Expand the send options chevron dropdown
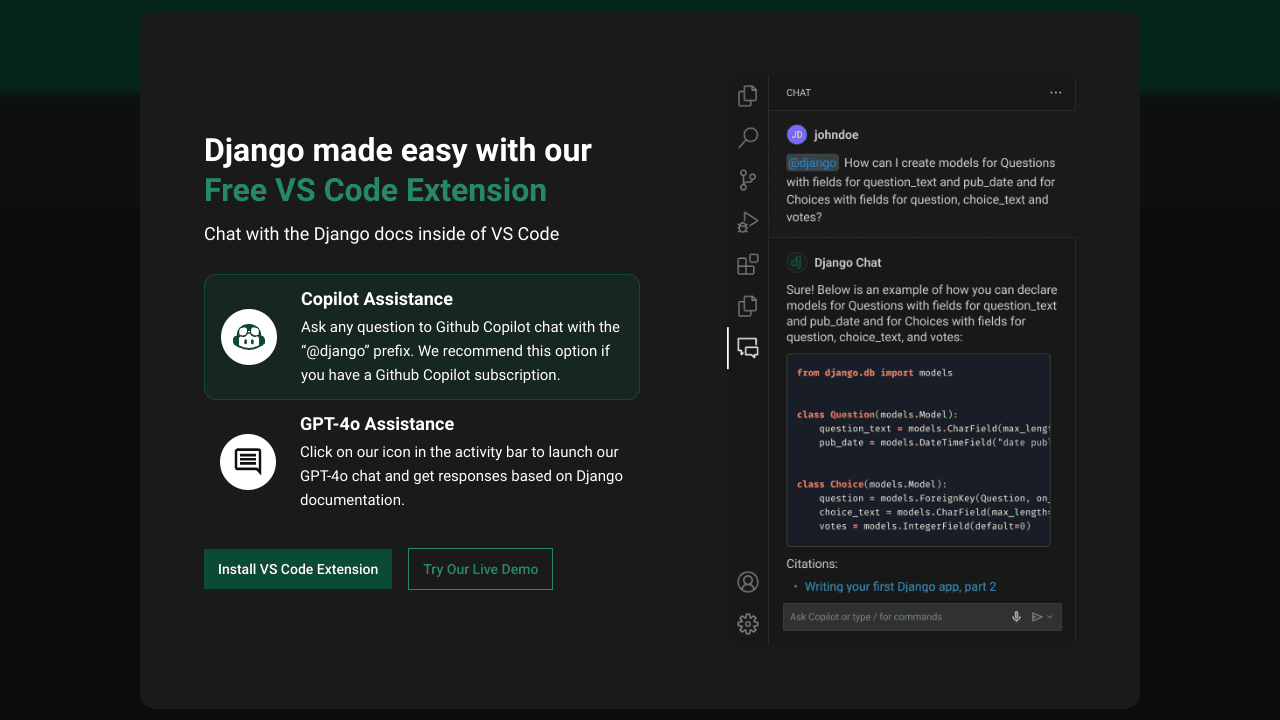1280x720 pixels. click(1050, 617)
